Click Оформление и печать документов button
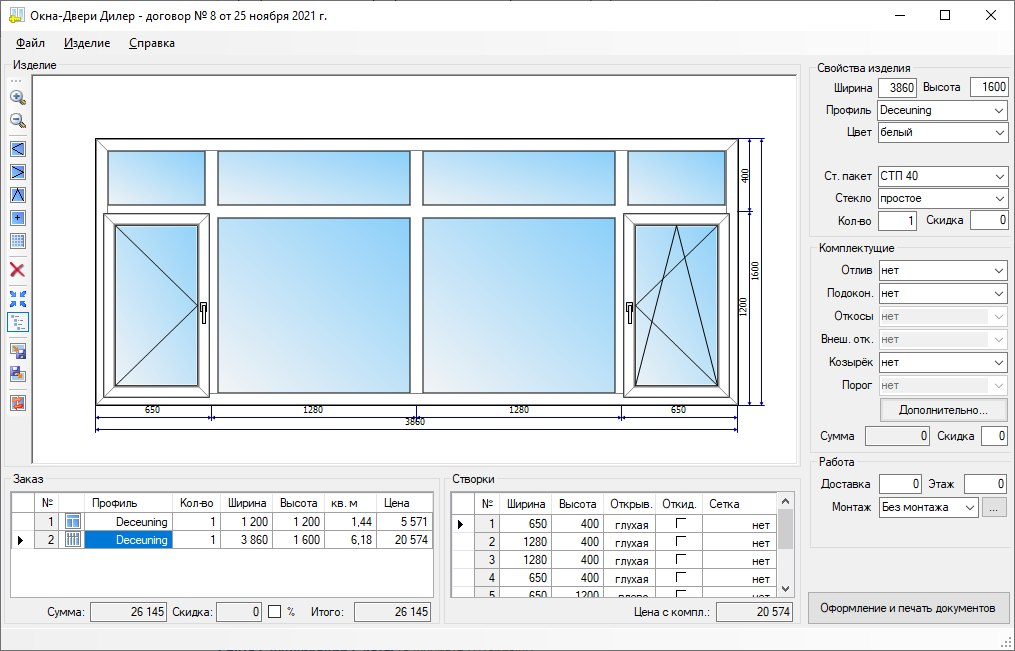The height and width of the screenshot is (651, 1015). pos(907,608)
